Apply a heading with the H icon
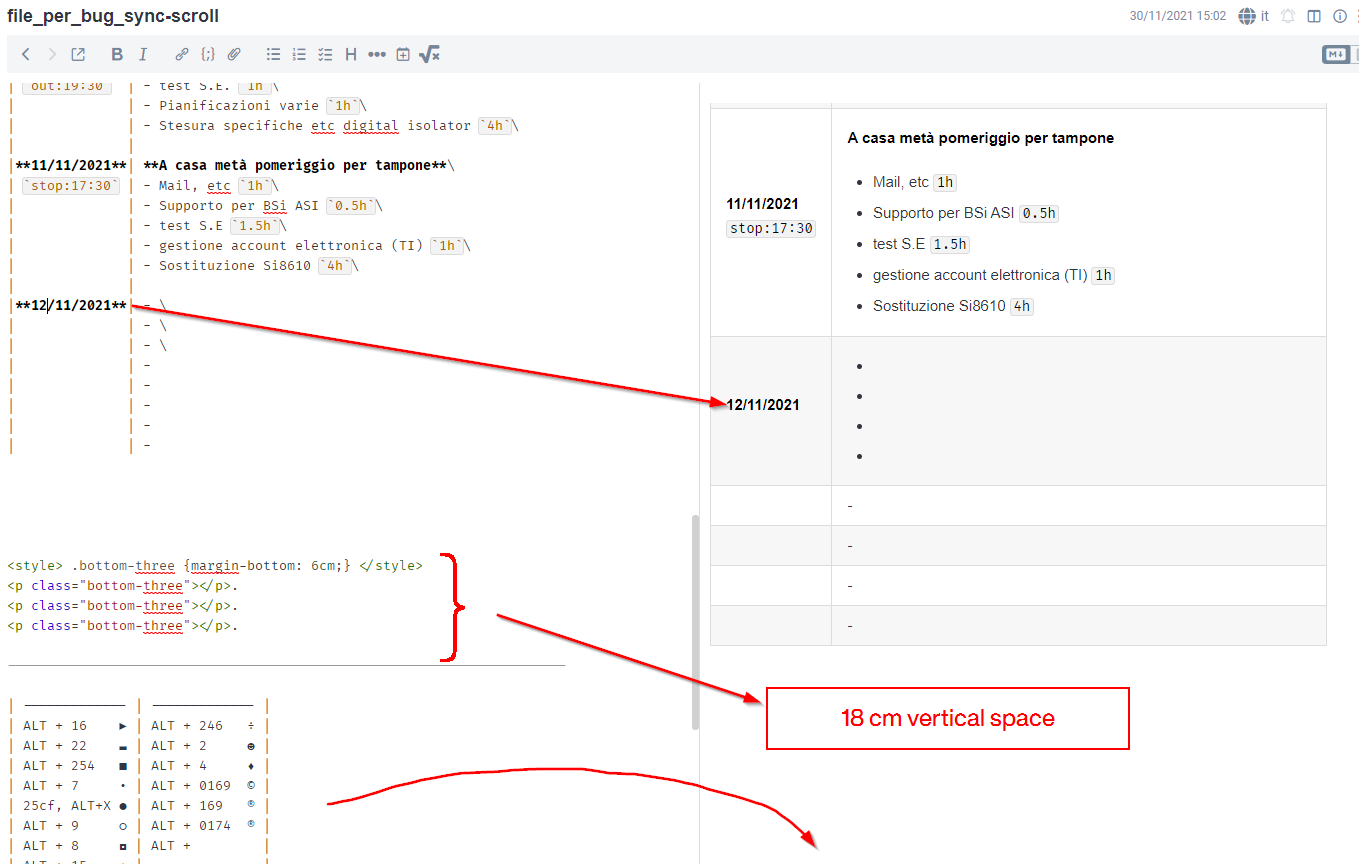1359x864 pixels. 350,54
